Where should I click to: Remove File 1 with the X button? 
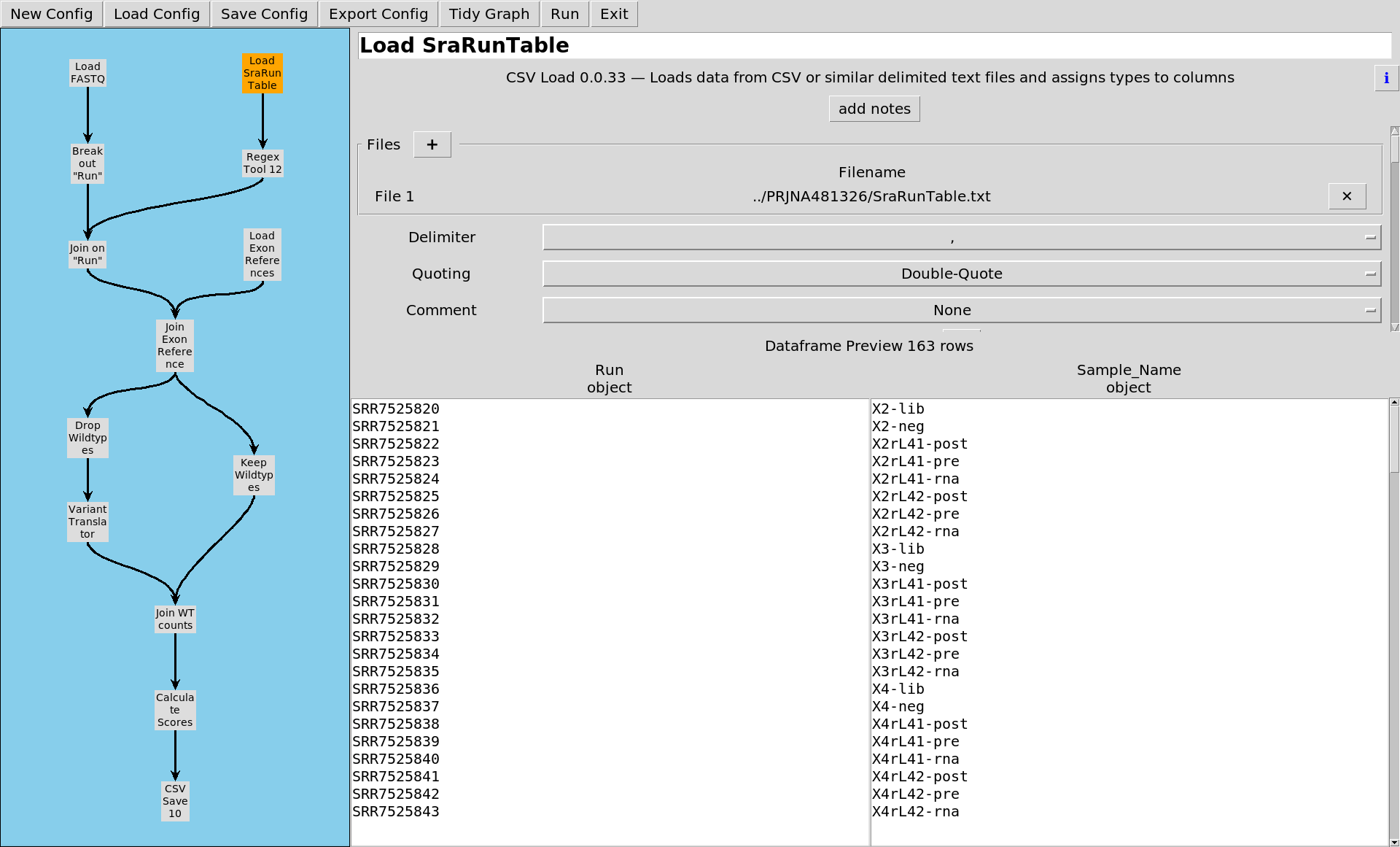[x=1347, y=196]
